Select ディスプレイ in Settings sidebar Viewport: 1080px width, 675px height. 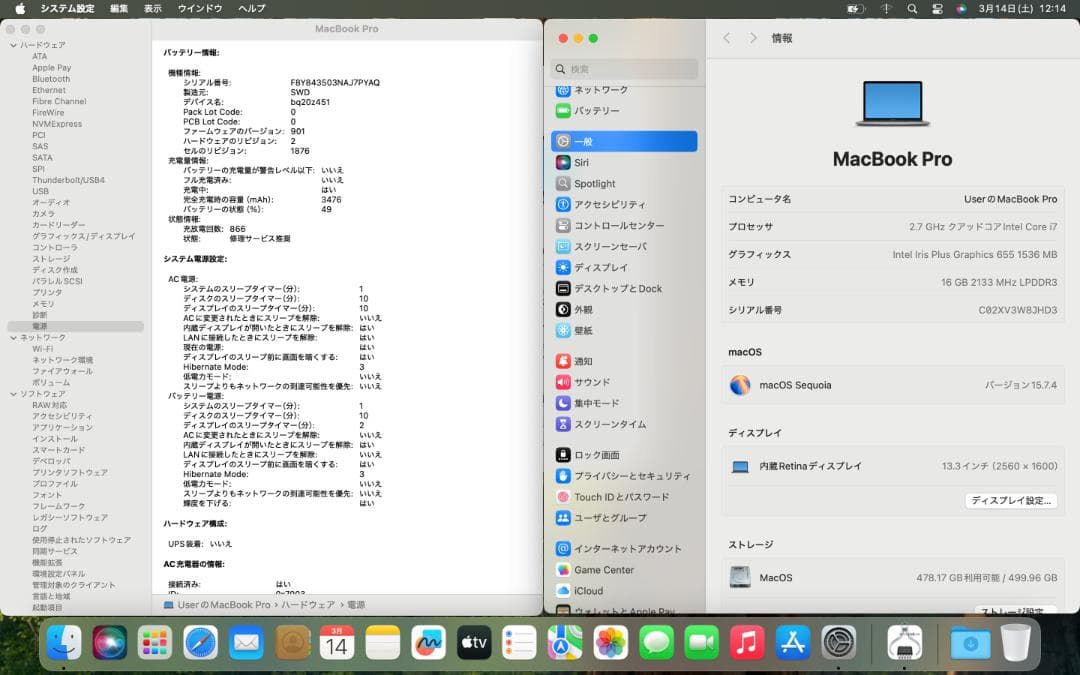click(625, 267)
